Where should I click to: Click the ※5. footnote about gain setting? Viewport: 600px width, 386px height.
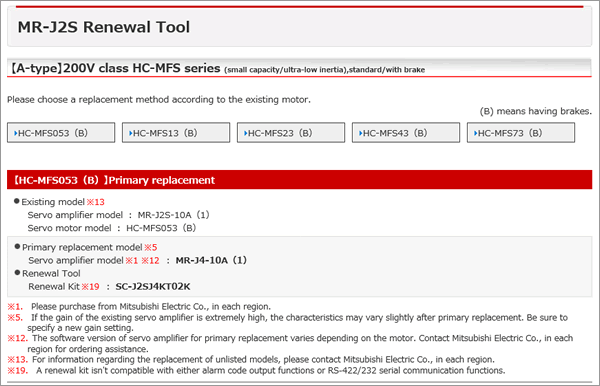(288, 322)
